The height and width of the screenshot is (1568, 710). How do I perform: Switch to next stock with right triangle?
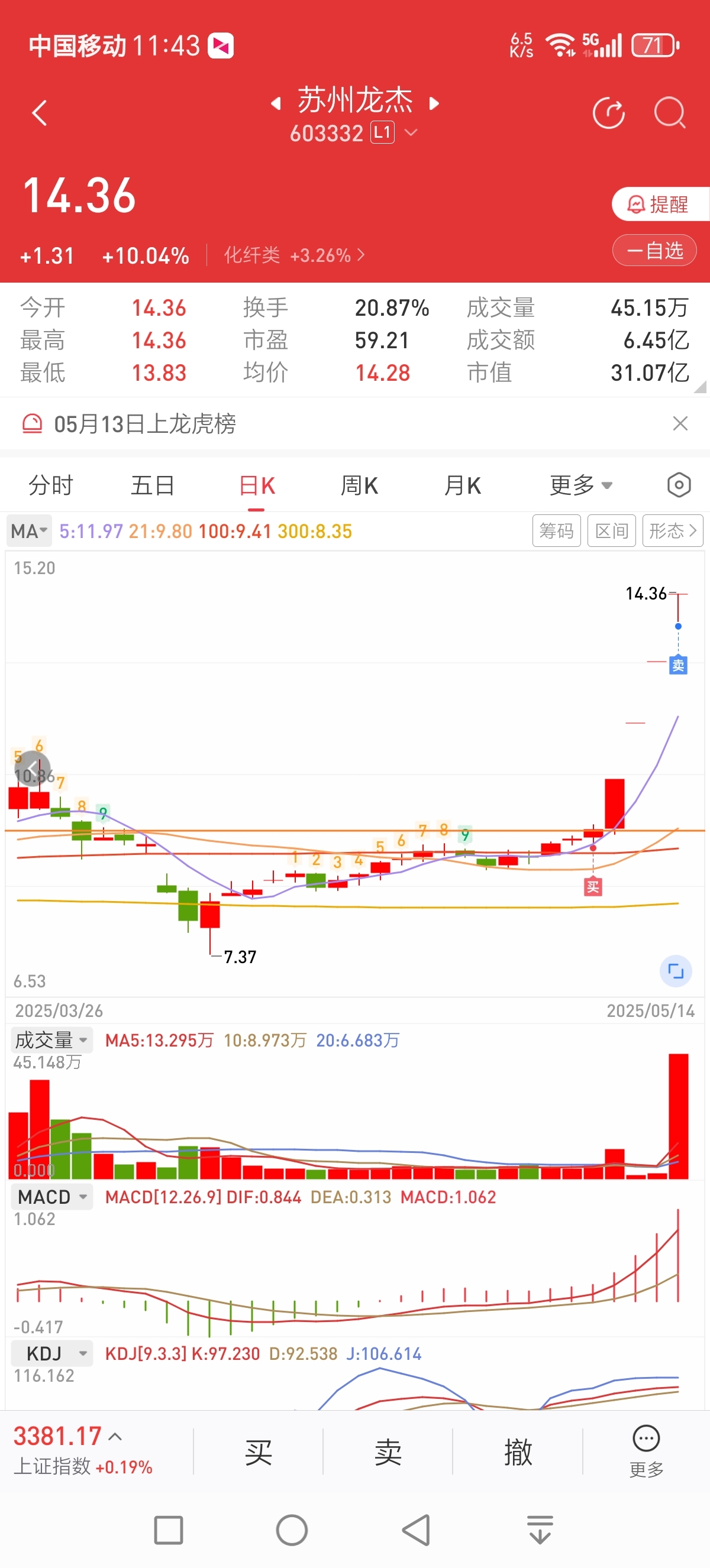[434, 103]
